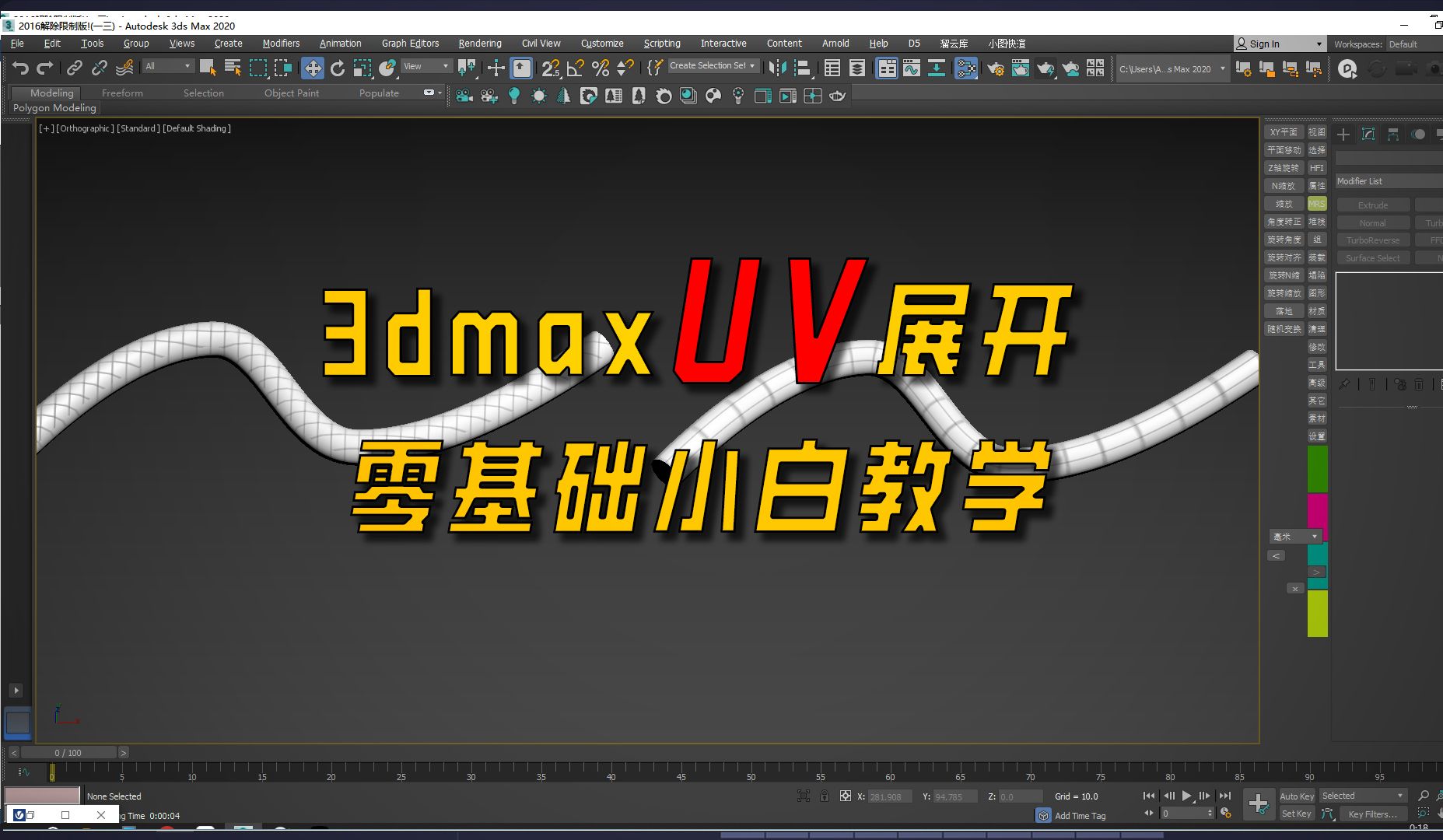Click the zoom magnifier icon near Key Filters
Image resolution: width=1443 pixels, height=840 pixels.
pos(1424,796)
